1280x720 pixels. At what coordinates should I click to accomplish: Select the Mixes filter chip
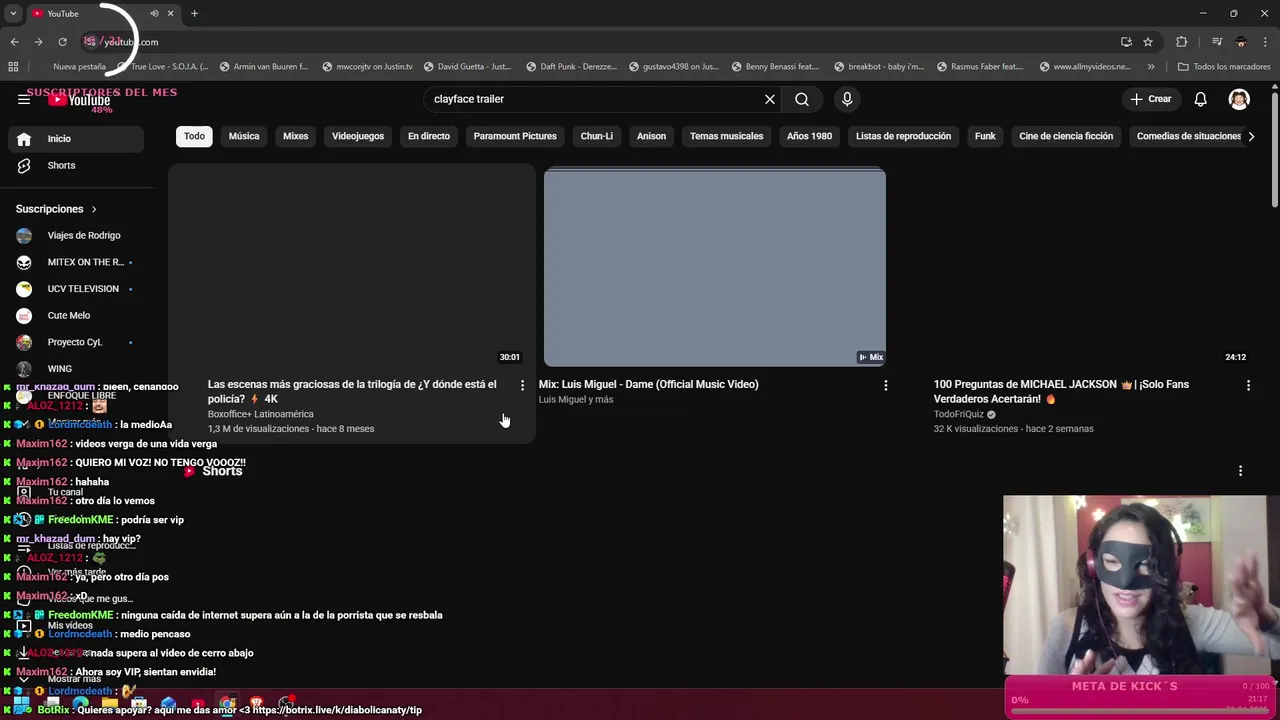pyautogui.click(x=295, y=136)
